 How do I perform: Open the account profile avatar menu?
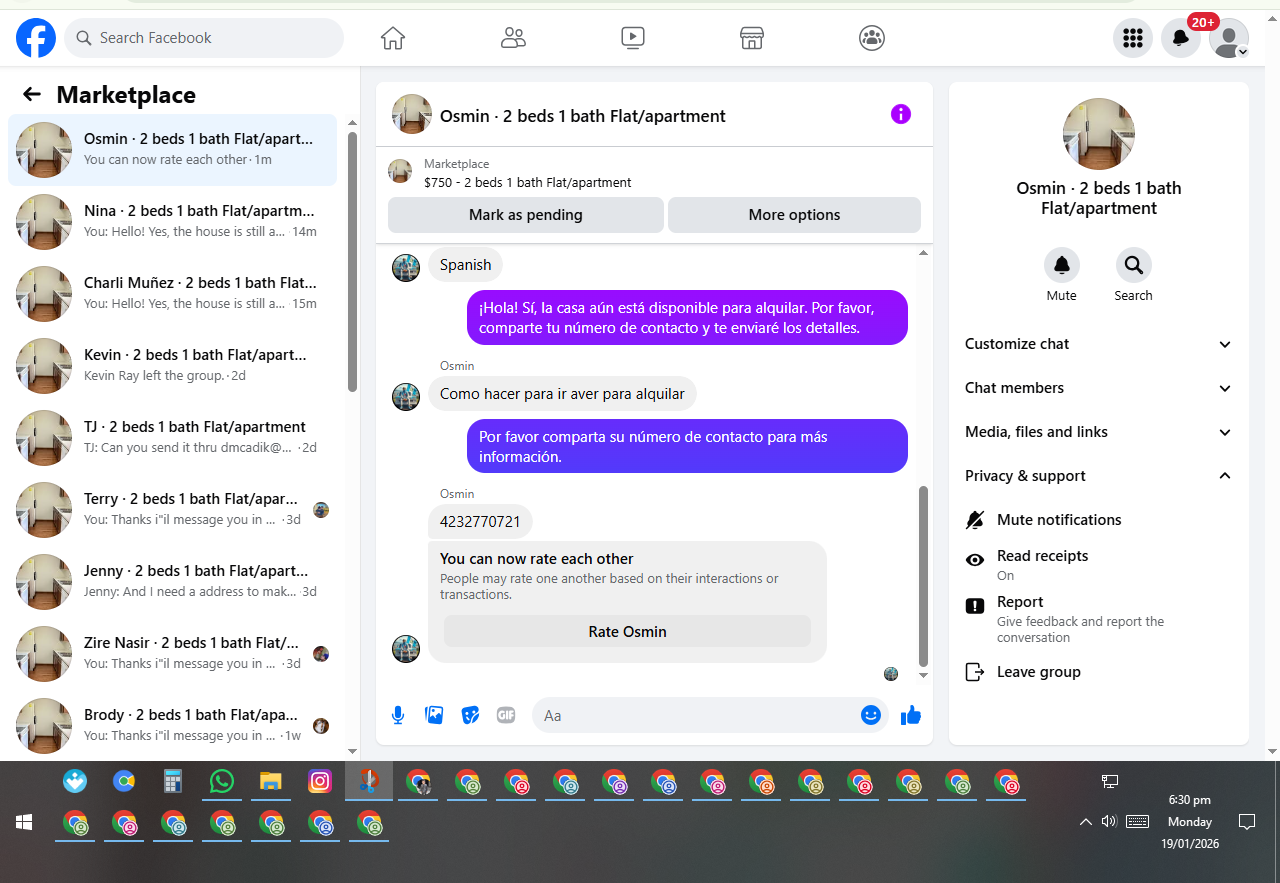pos(1229,38)
